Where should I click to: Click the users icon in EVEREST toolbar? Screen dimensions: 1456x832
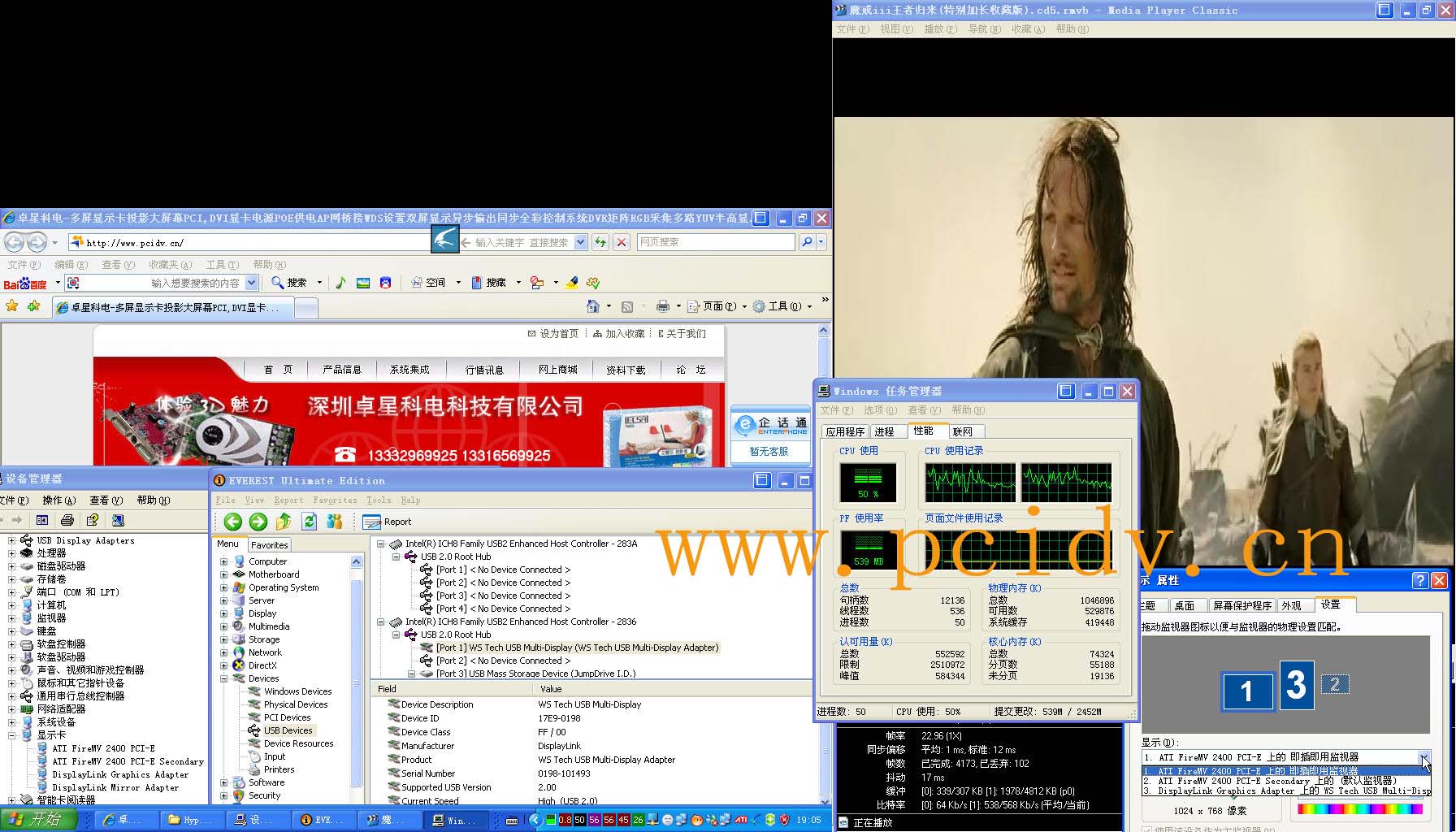[x=334, y=522]
